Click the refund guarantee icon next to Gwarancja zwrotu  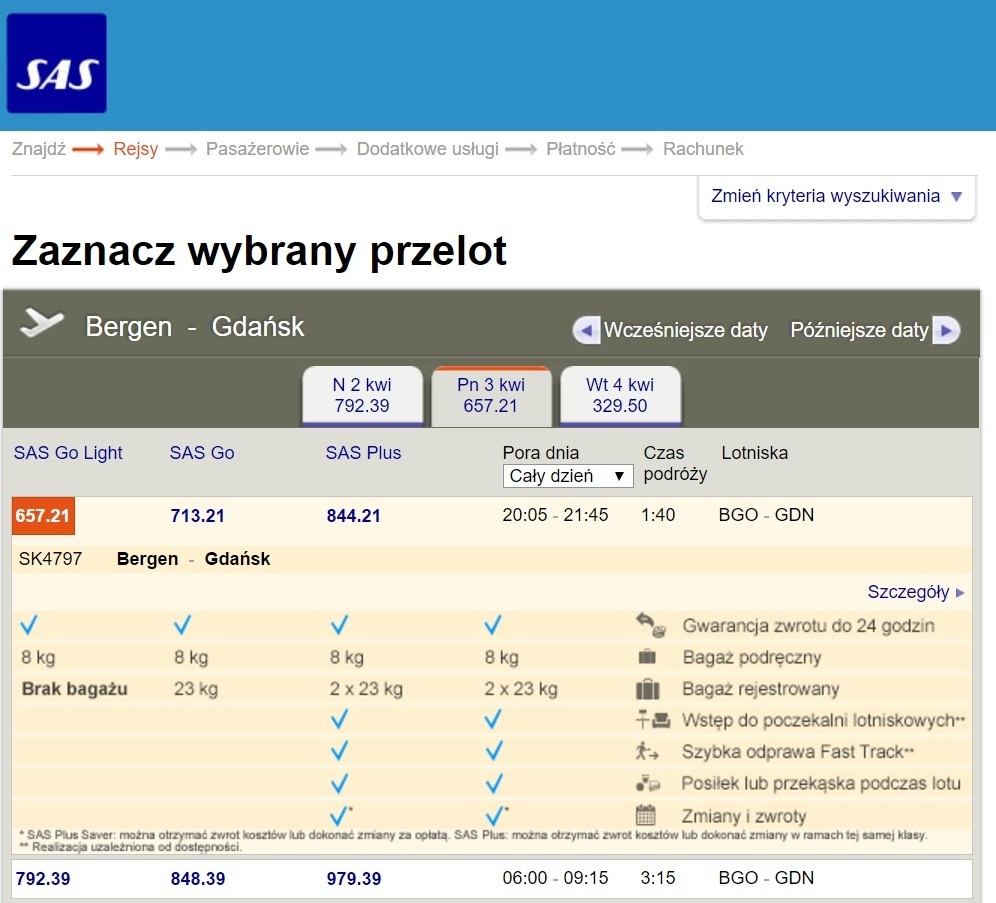[650, 625]
